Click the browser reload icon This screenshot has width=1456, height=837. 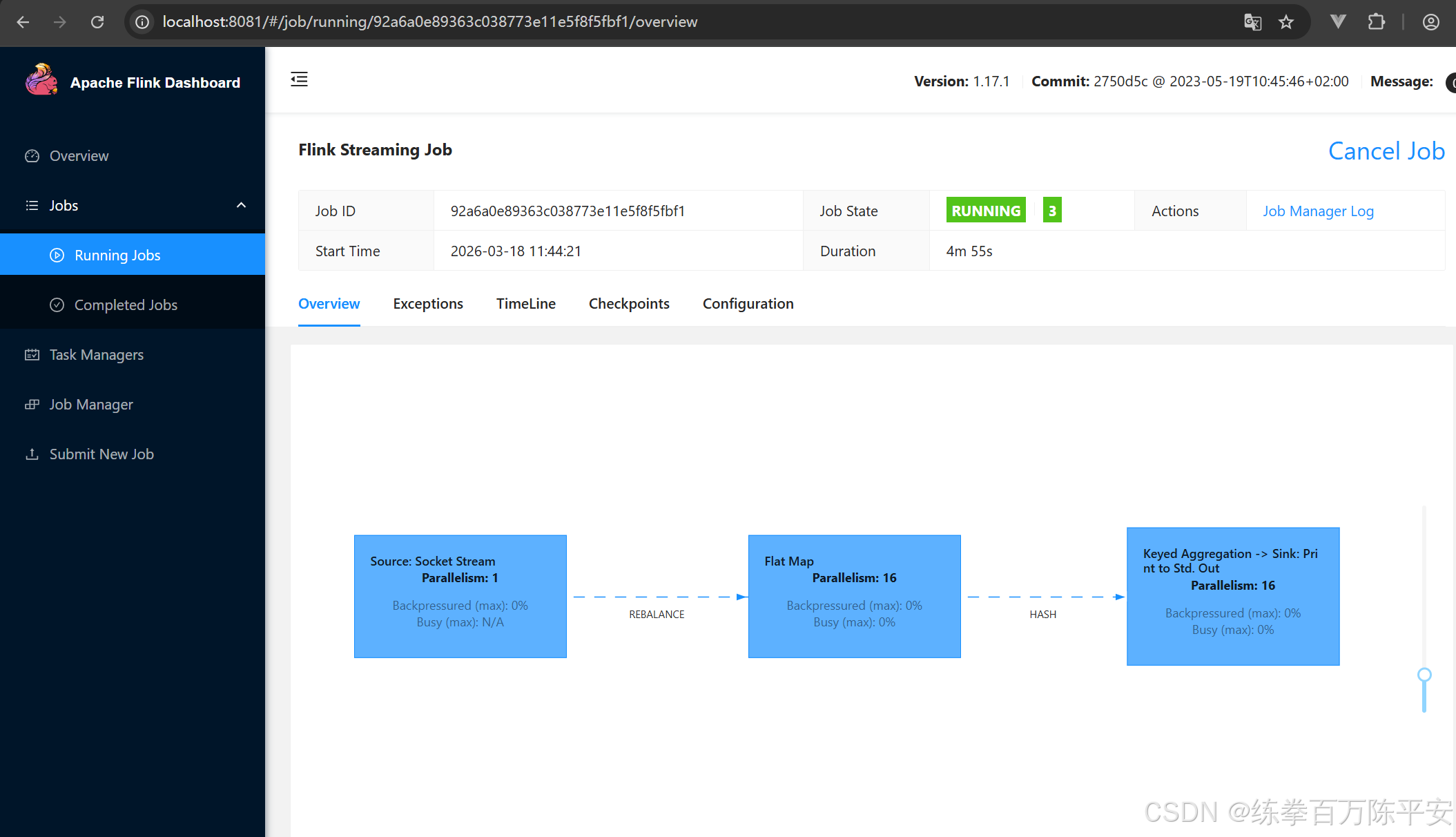pyautogui.click(x=97, y=22)
